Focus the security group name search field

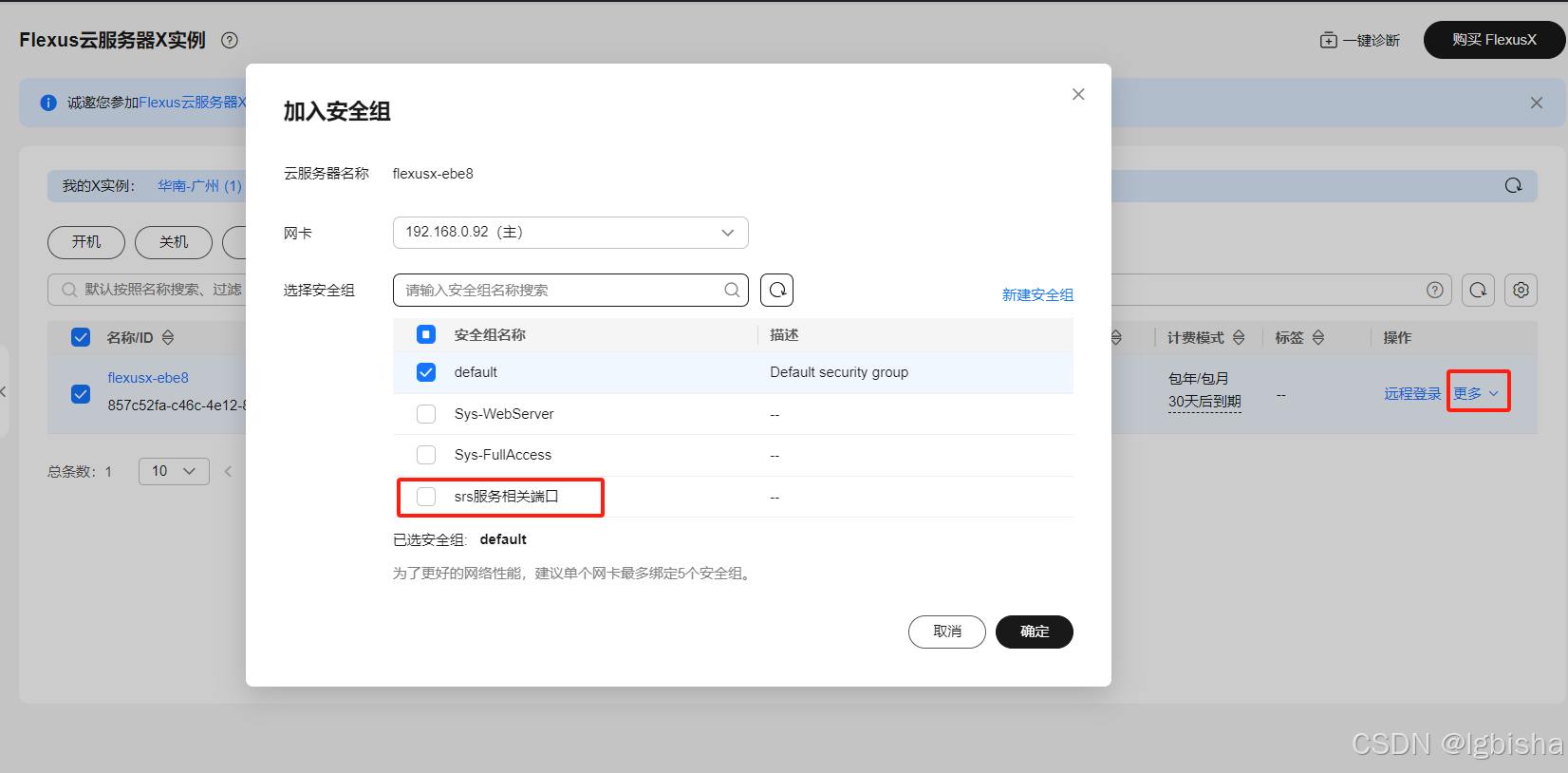570,290
